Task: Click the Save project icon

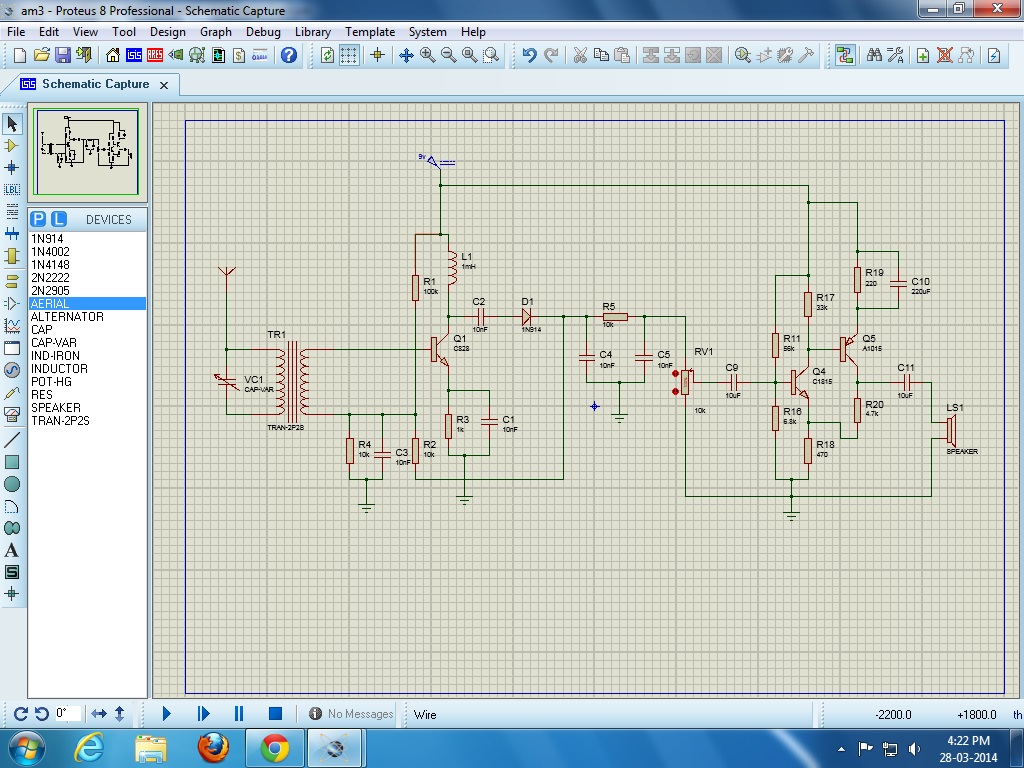Action: click(x=63, y=55)
